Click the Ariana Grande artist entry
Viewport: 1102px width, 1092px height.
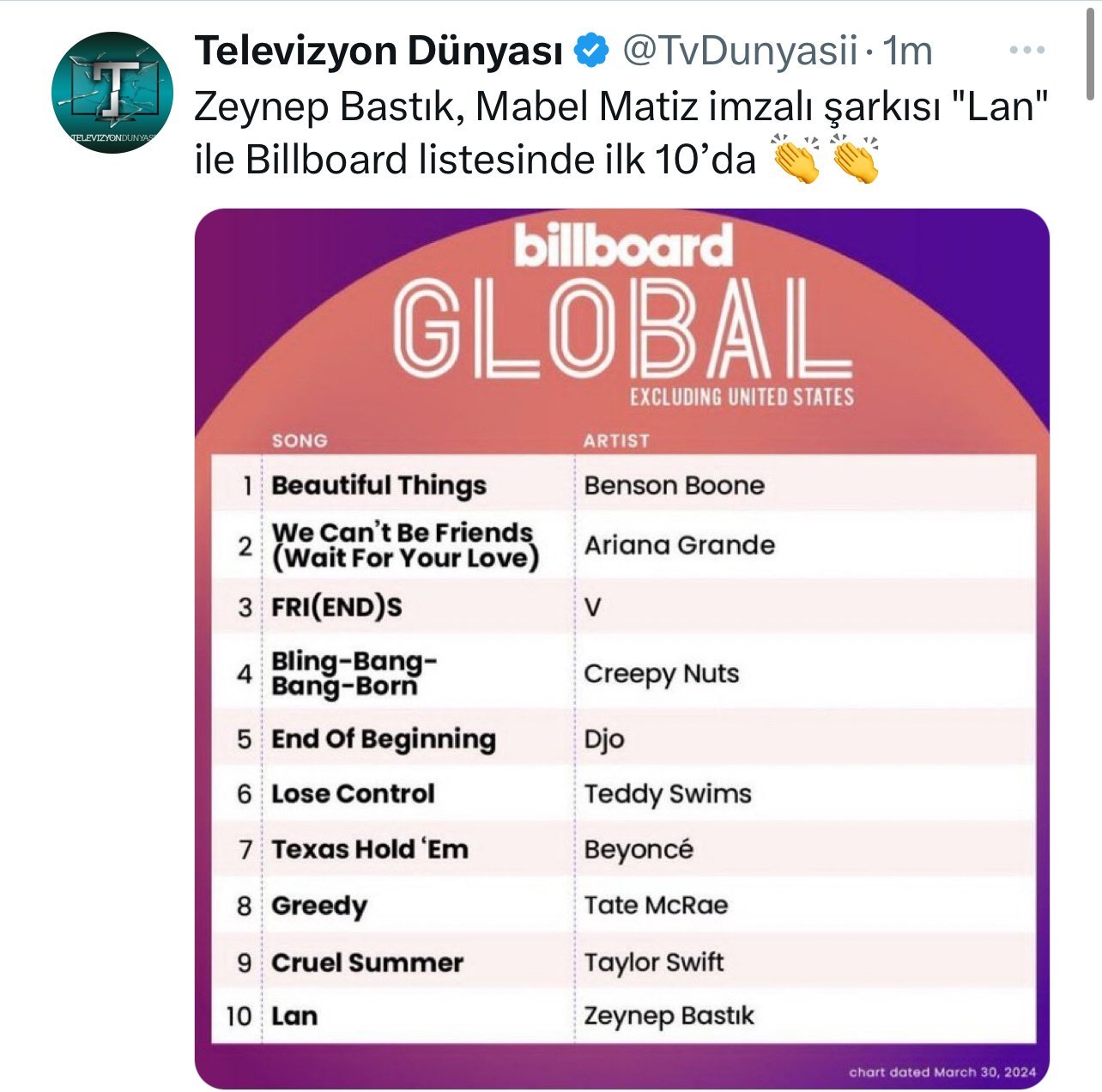pyautogui.click(x=679, y=546)
